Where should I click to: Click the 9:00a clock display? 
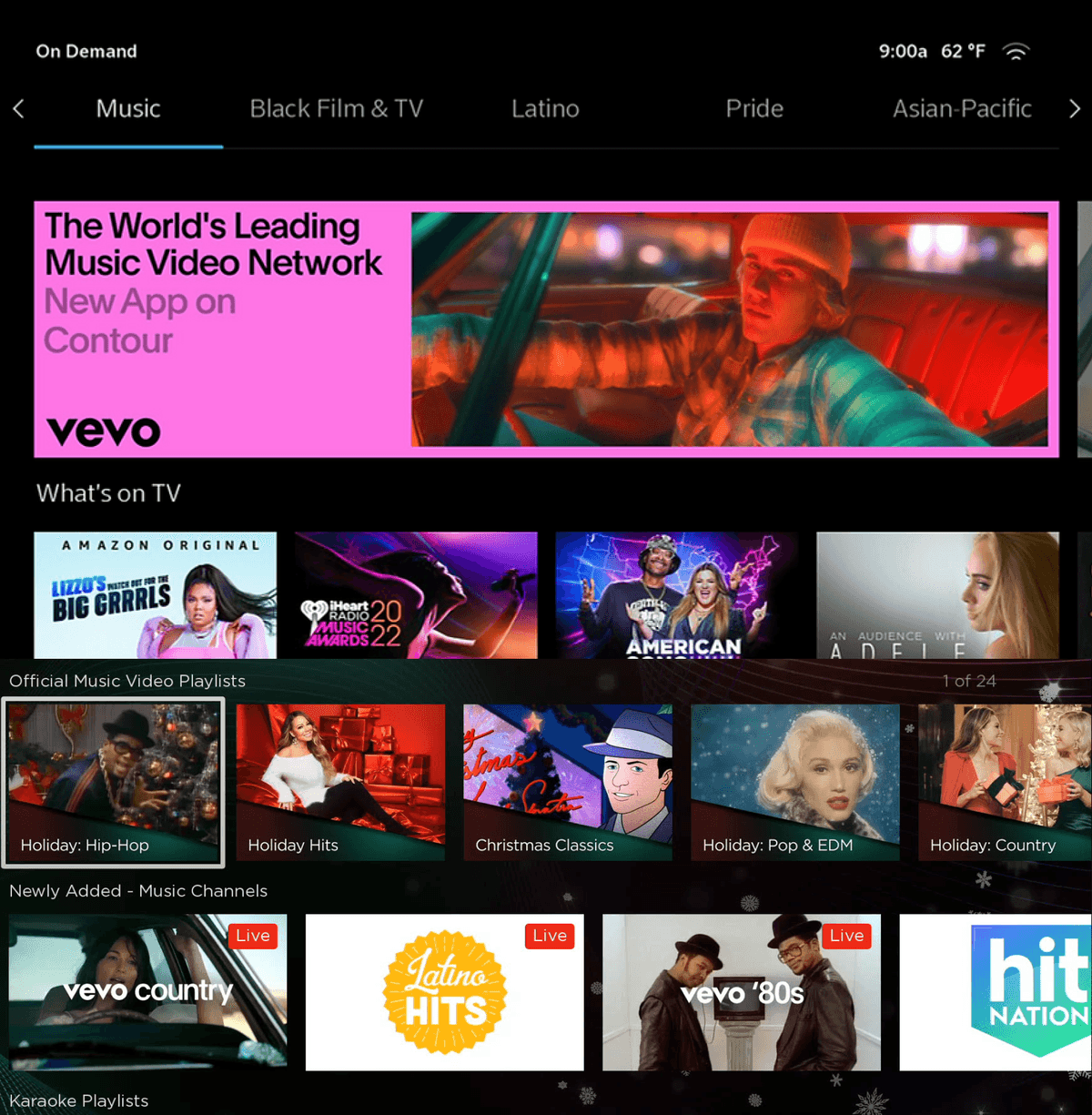pyautogui.click(x=903, y=52)
